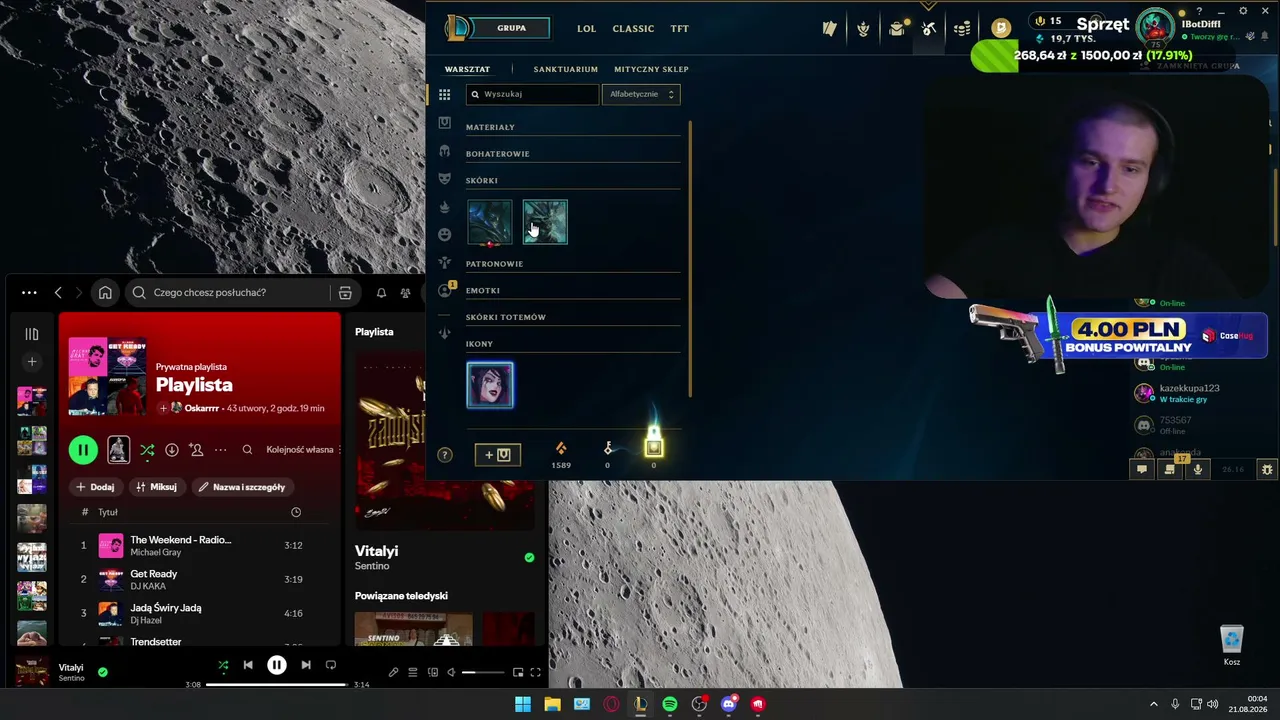Open the League chat bubble icon
The height and width of the screenshot is (720, 1280).
tap(1142, 469)
